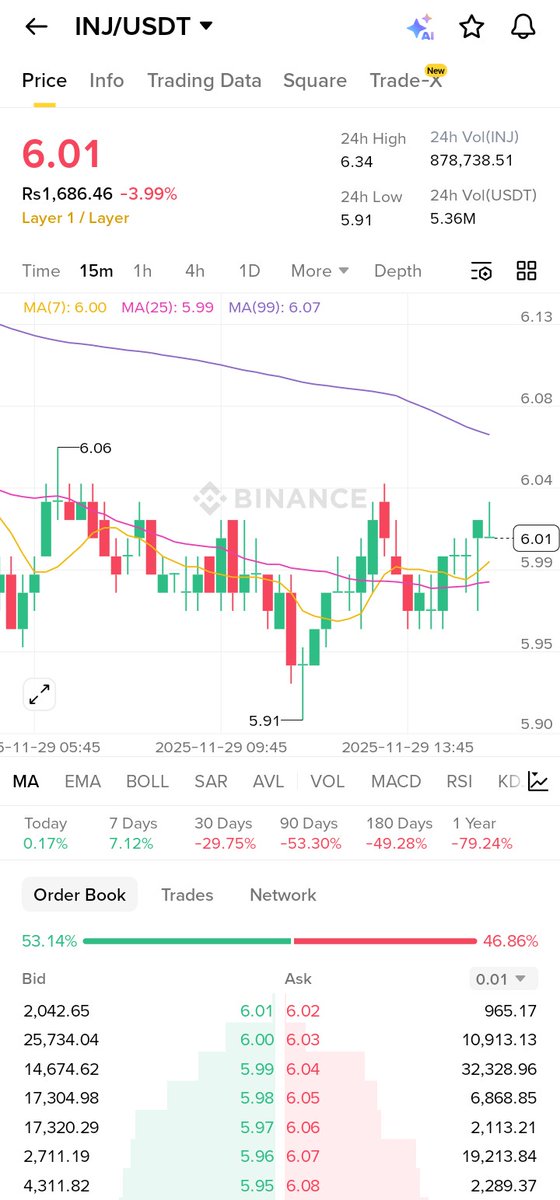The height and width of the screenshot is (1200, 560).
Task: Tap the large 6.01 price headline
Action: coord(62,155)
